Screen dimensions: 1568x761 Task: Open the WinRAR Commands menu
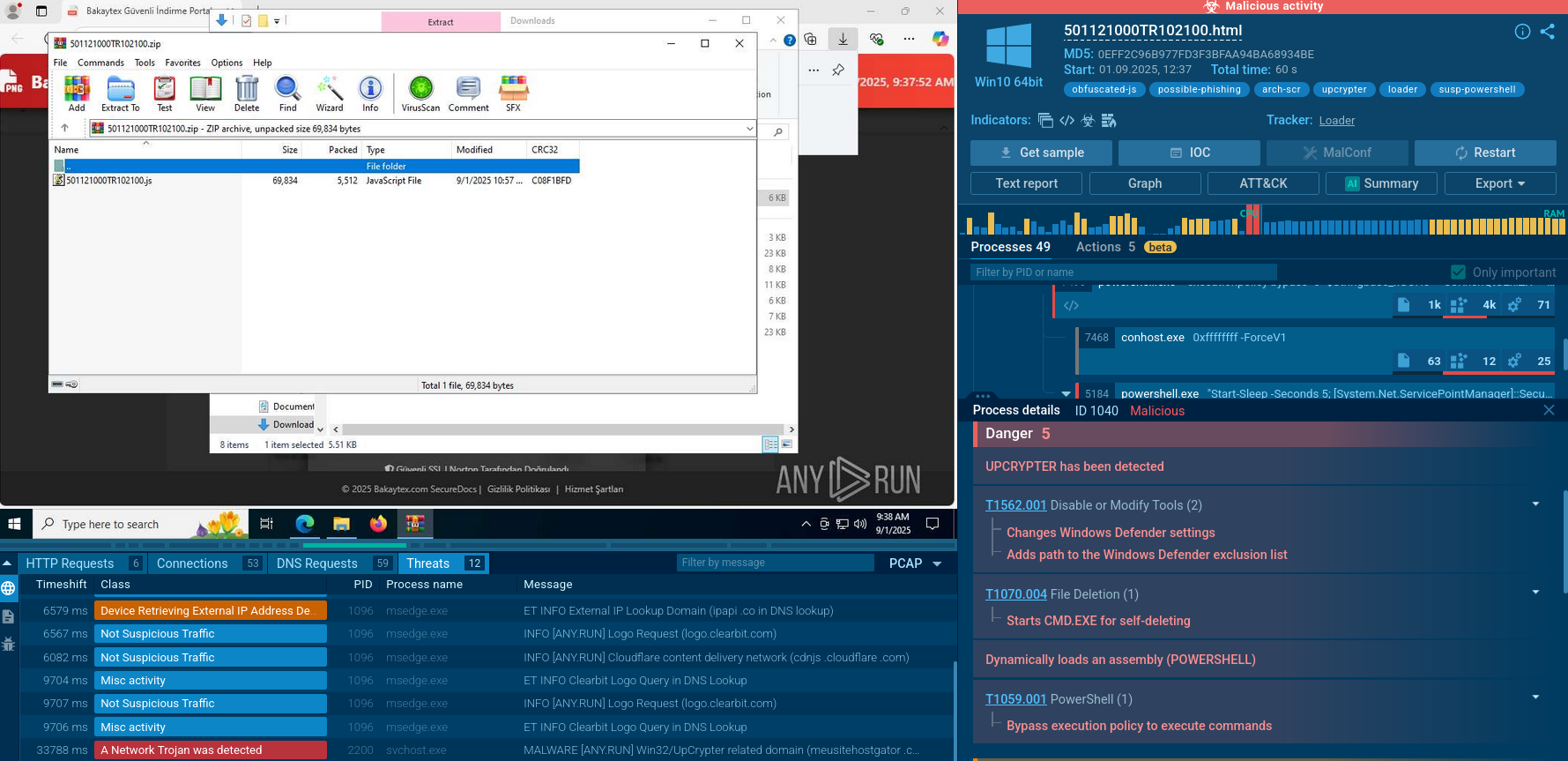click(x=100, y=63)
